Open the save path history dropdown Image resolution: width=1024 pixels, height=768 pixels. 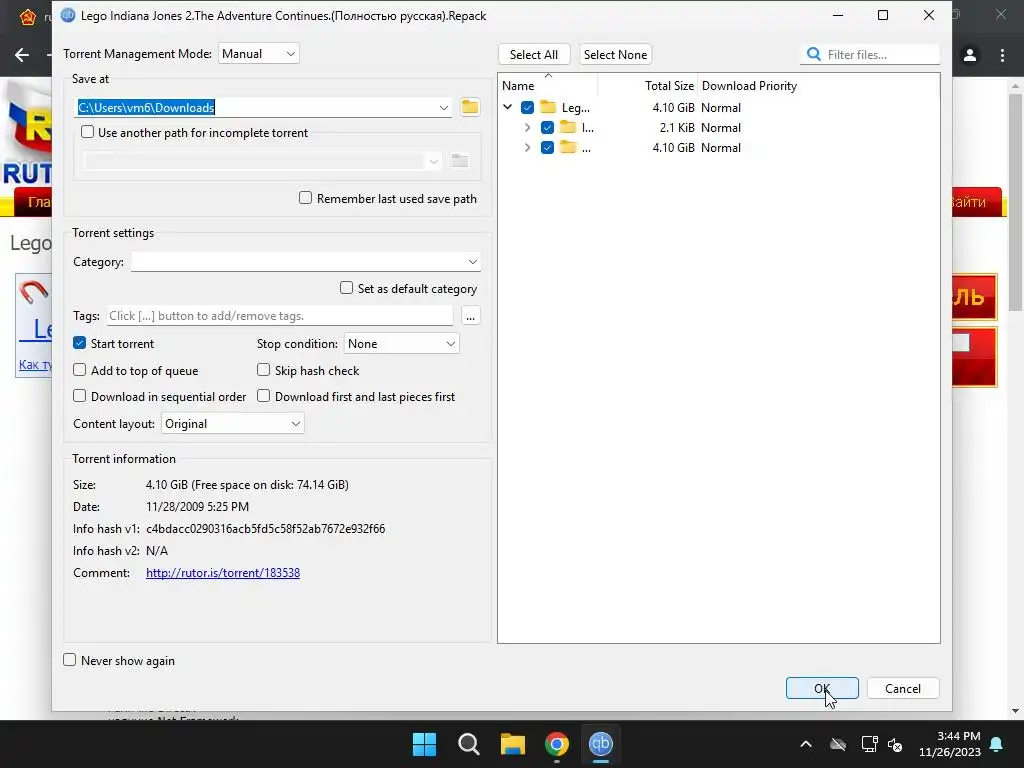coord(443,107)
